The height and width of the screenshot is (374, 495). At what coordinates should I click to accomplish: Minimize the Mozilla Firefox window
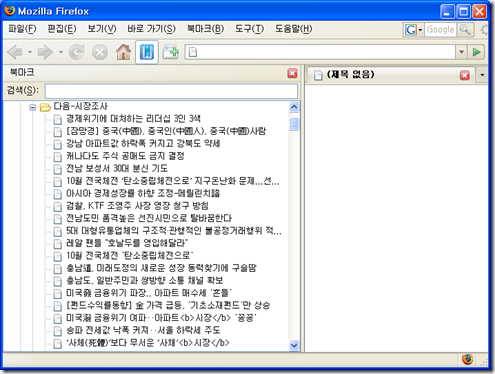[x=447, y=12]
